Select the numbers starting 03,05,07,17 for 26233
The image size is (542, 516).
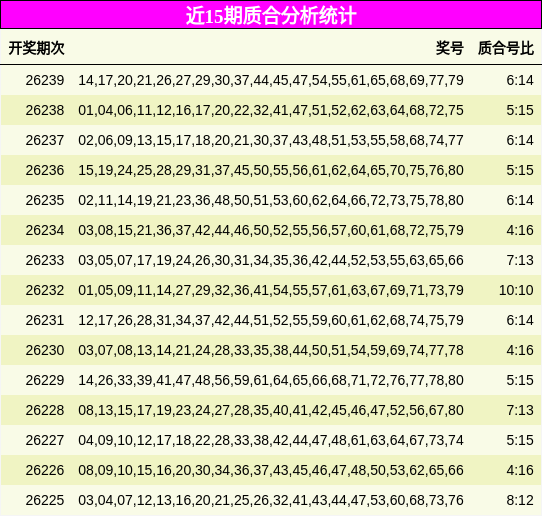[x=271, y=260]
